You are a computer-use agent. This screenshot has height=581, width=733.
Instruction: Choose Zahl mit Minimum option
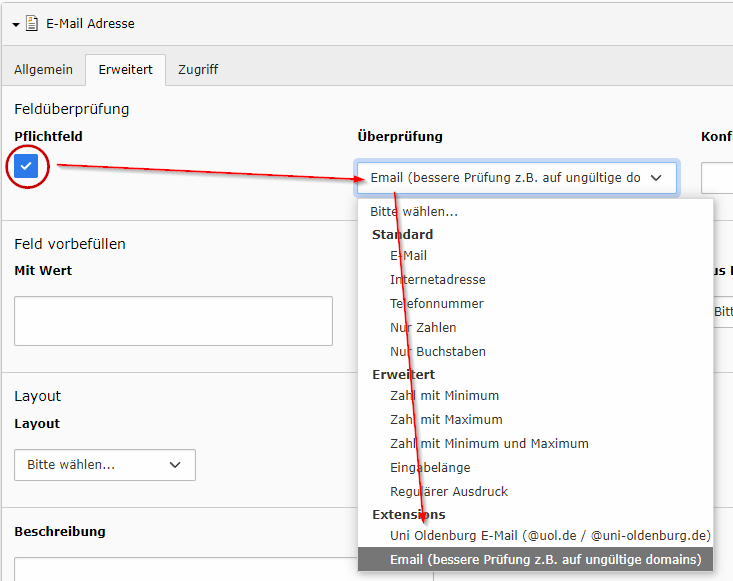pyautogui.click(x=444, y=396)
